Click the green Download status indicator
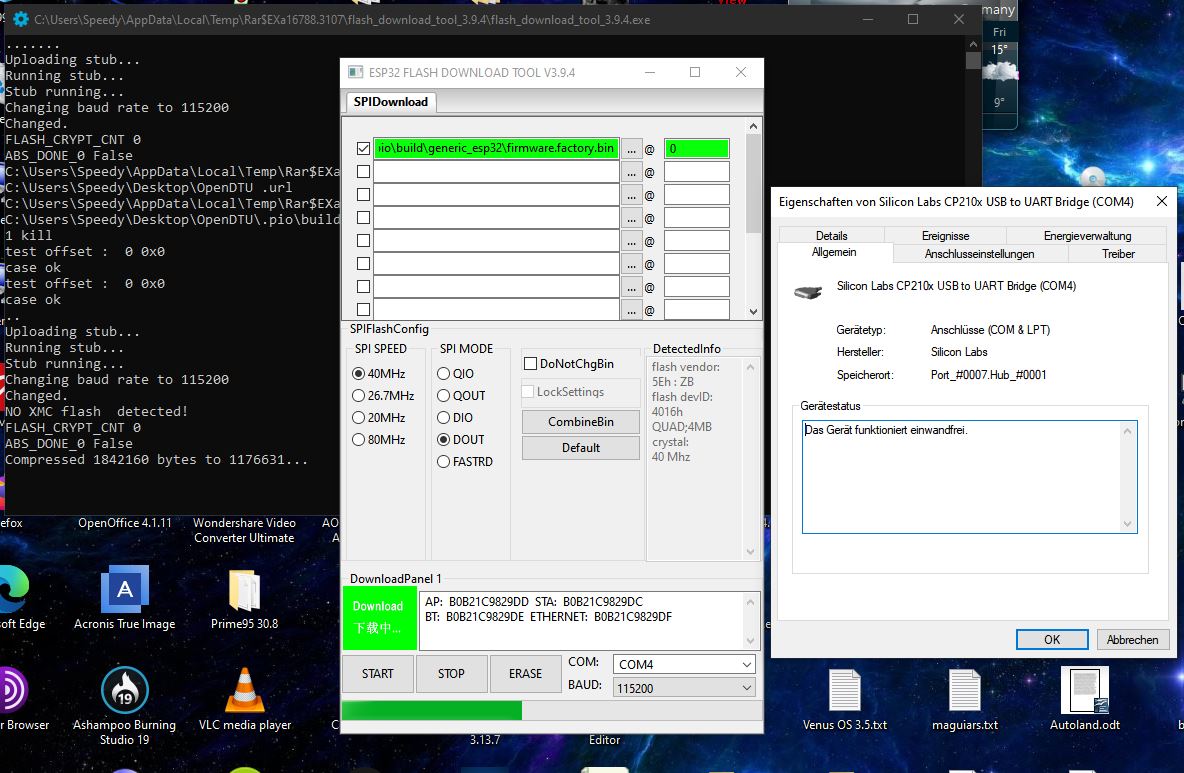Image resolution: width=1184 pixels, height=773 pixels. click(x=378, y=617)
